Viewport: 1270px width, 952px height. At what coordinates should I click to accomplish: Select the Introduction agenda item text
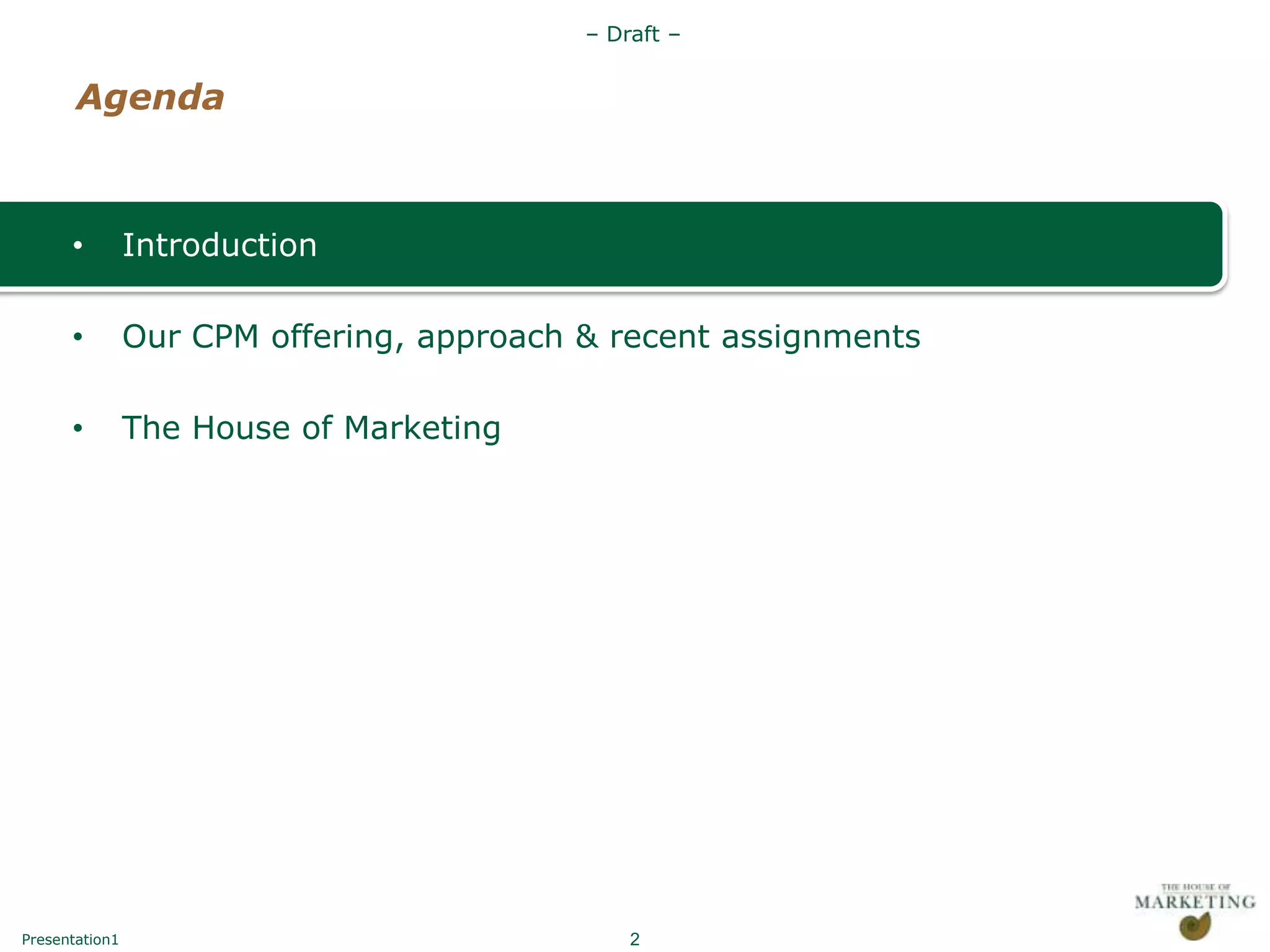(x=220, y=245)
